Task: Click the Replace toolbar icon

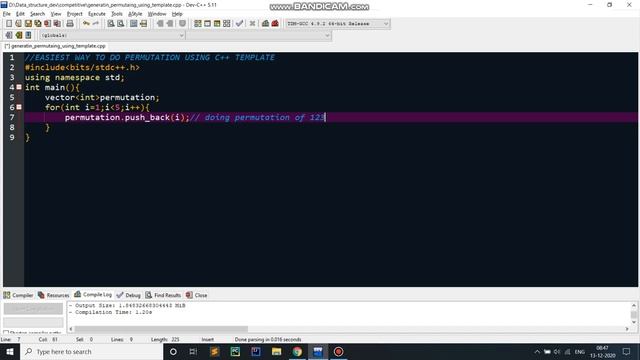Action: 120,24
